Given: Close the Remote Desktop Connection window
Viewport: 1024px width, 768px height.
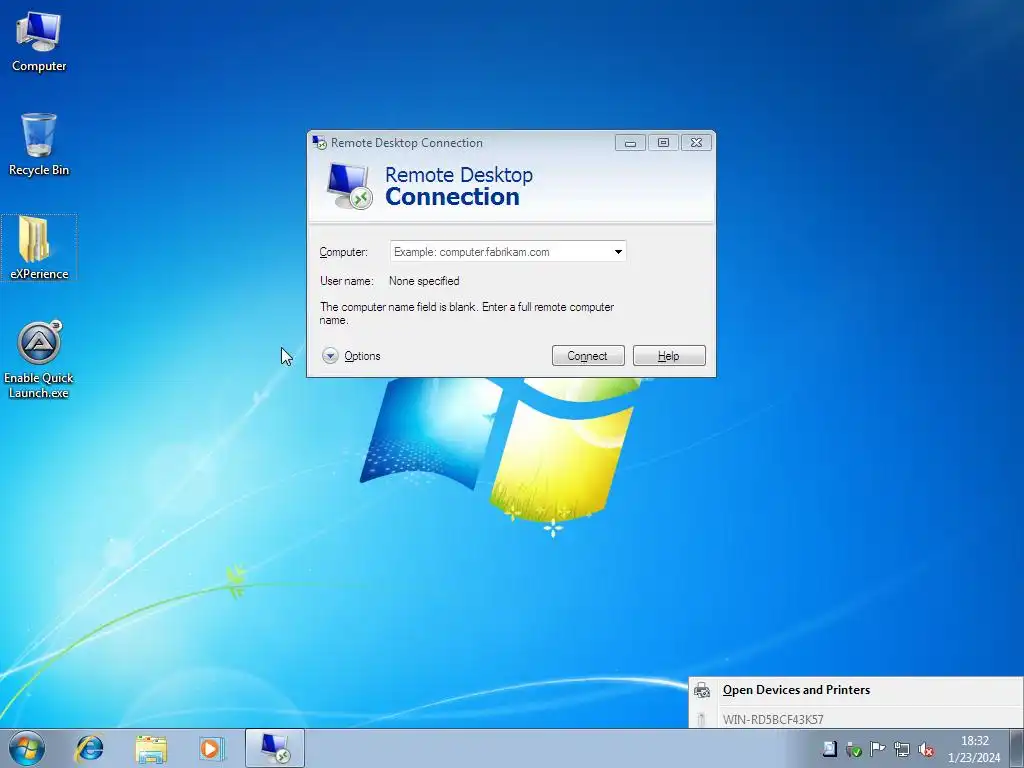Looking at the screenshot, I should click(697, 142).
